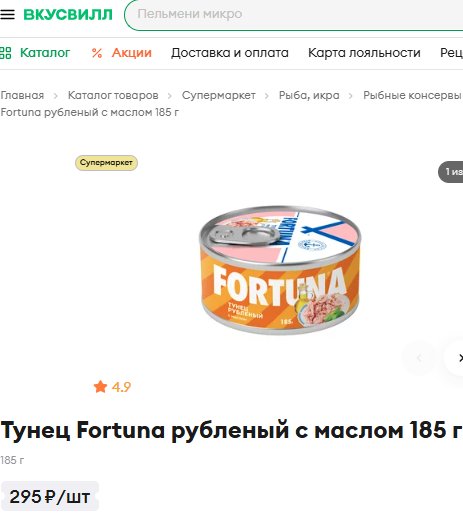Open the Каталог menu
This screenshot has width=463, height=522.
click(45, 53)
